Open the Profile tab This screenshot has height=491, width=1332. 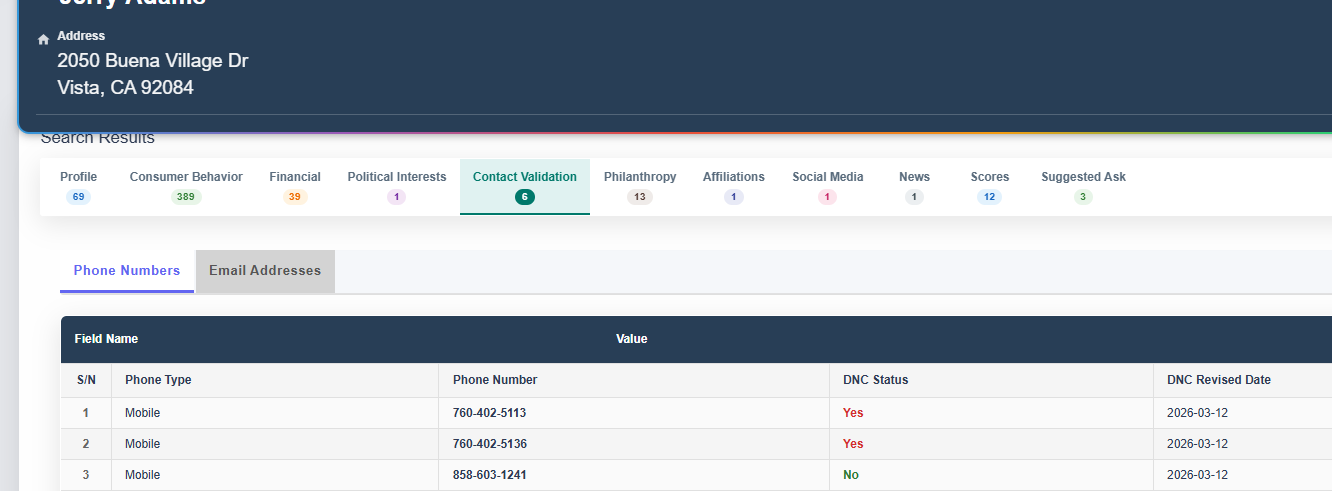pyautogui.click(x=78, y=186)
